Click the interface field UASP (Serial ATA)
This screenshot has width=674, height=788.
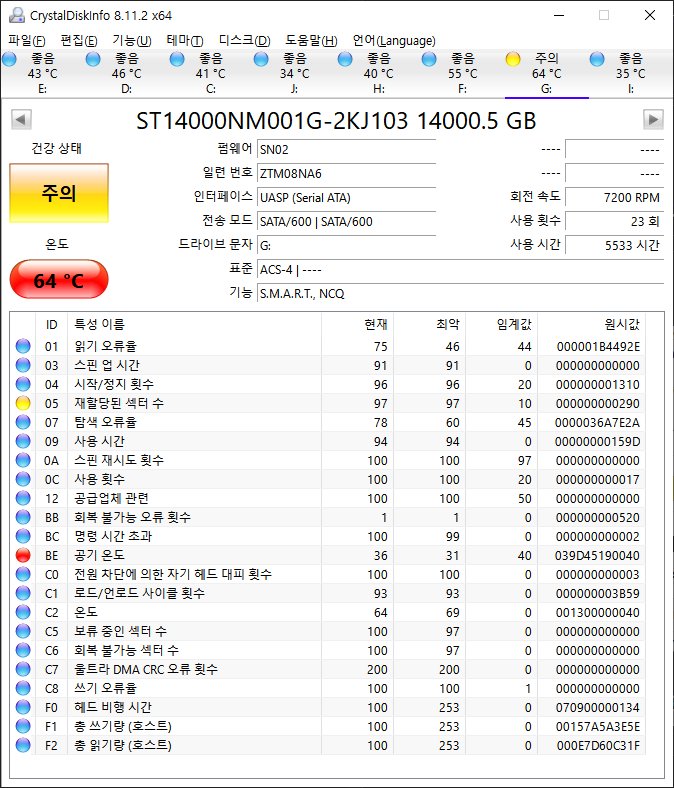[x=346, y=198]
